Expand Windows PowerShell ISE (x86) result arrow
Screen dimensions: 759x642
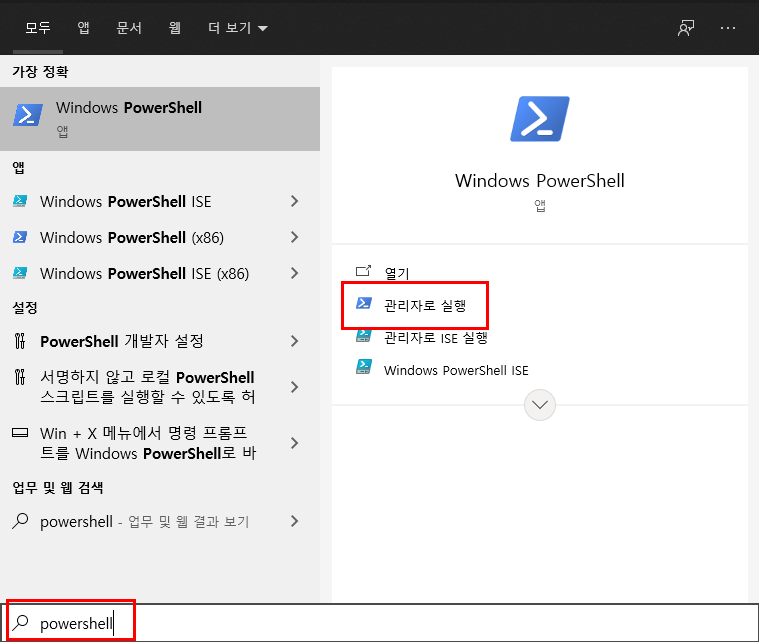294,273
